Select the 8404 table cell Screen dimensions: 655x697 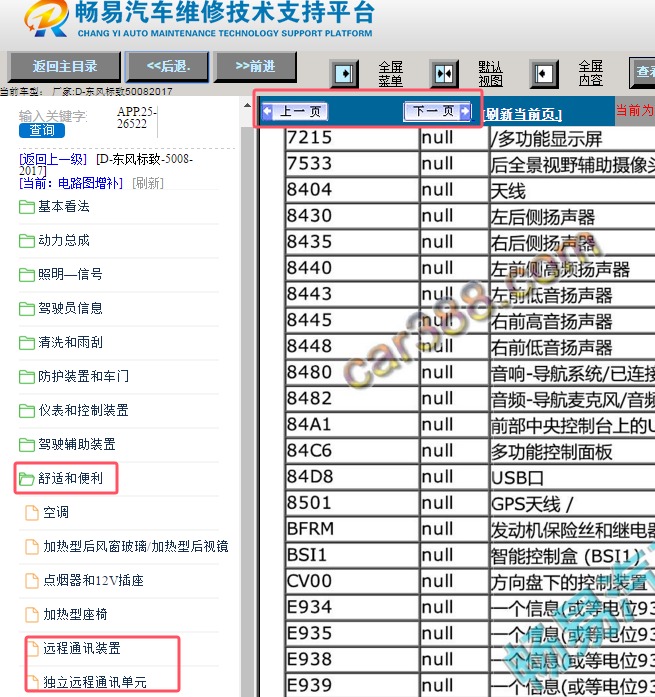(x=352, y=190)
